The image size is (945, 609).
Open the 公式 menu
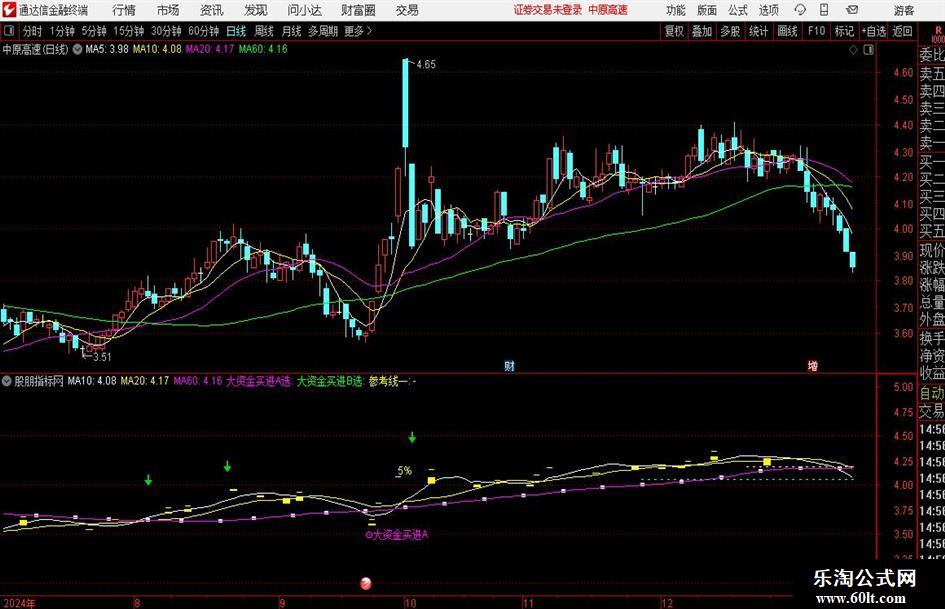pyautogui.click(x=737, y=10)
